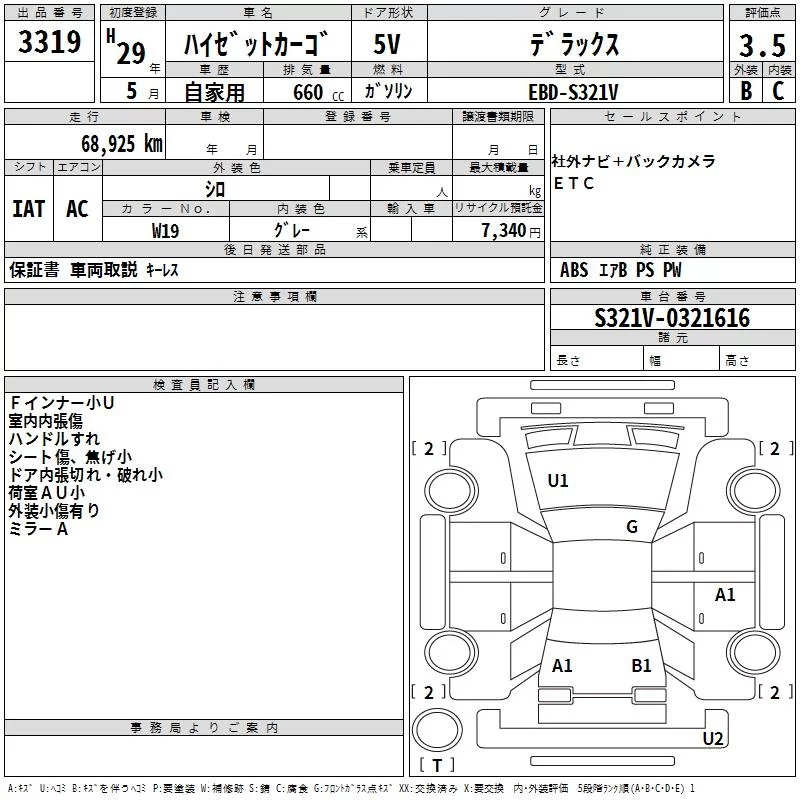Select the 車台番号 header
The image size is (800, 800).
pos(673,296)
